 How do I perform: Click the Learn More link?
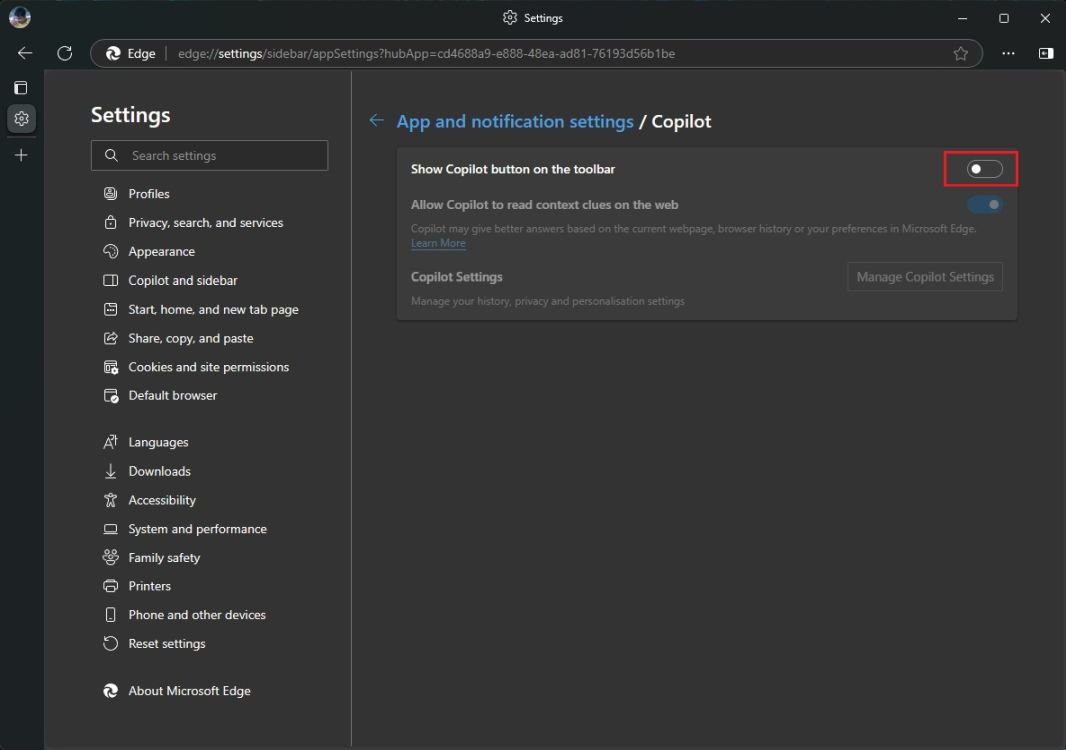(x=438, y=243)
